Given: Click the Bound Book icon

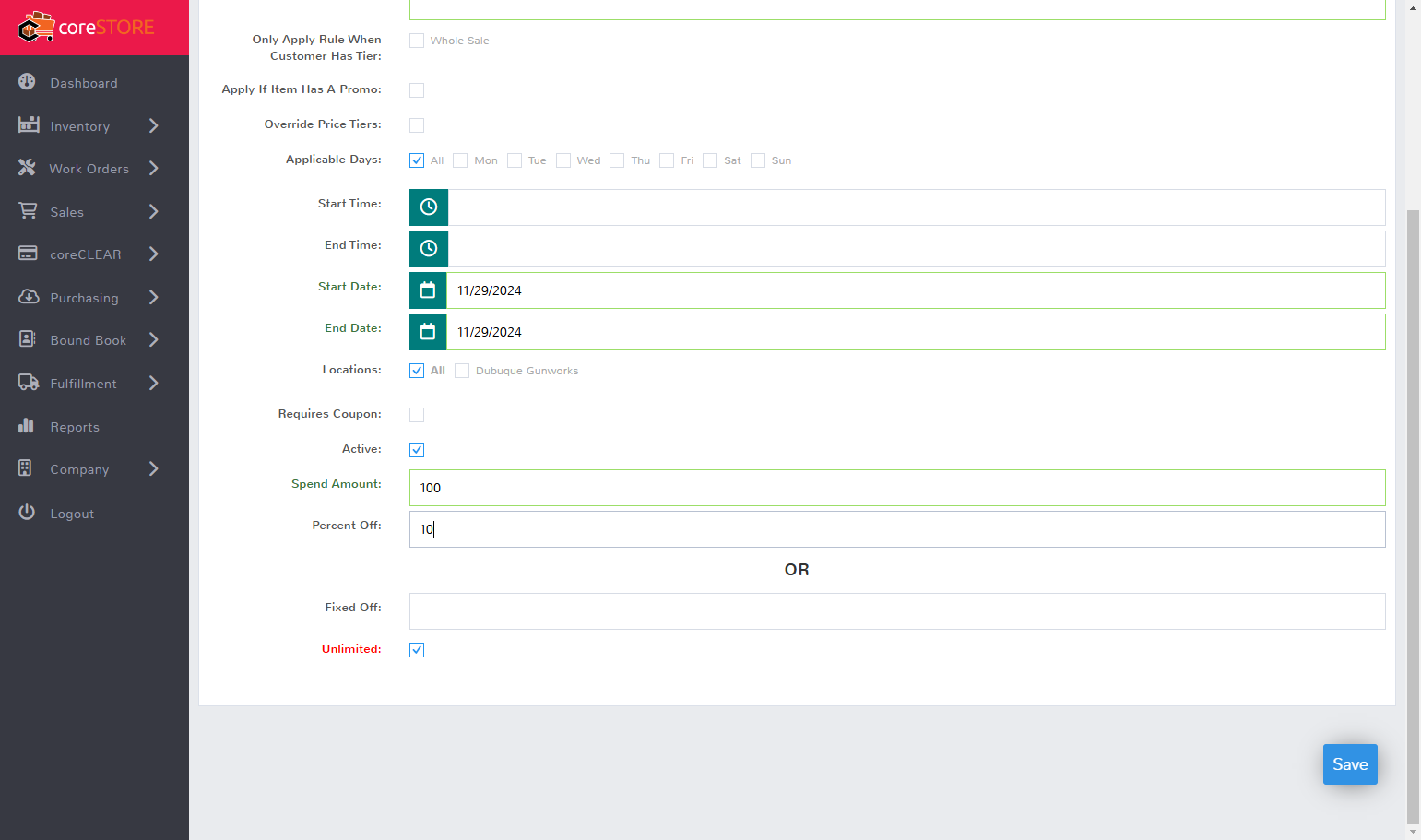Looking at the screenshot, I should [x=28, y=339].
